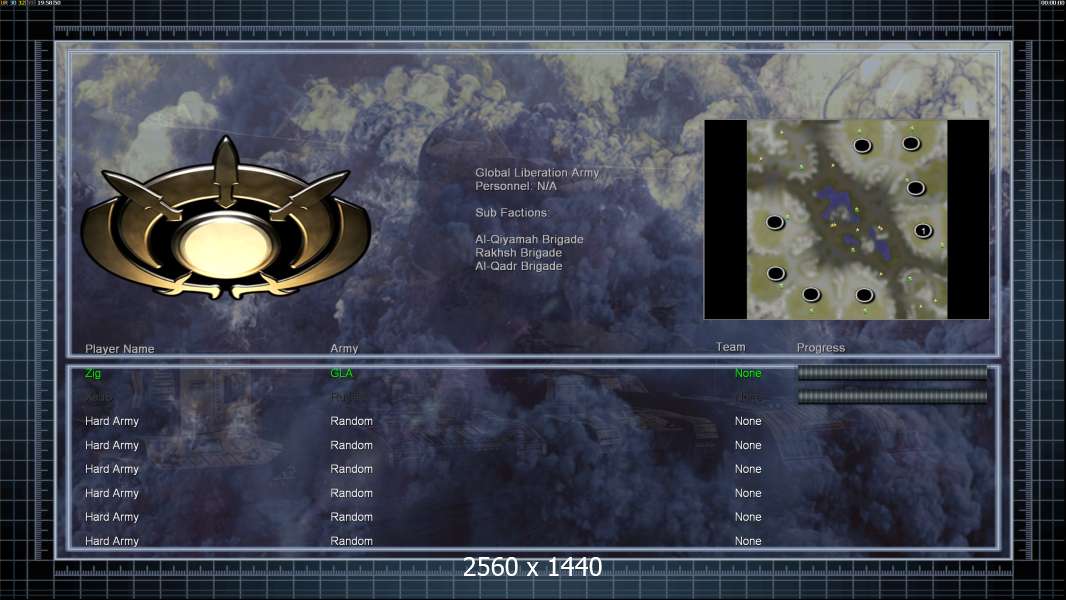Click the Team column header
The image size is (1066, 600).
(x=731, y=347)
